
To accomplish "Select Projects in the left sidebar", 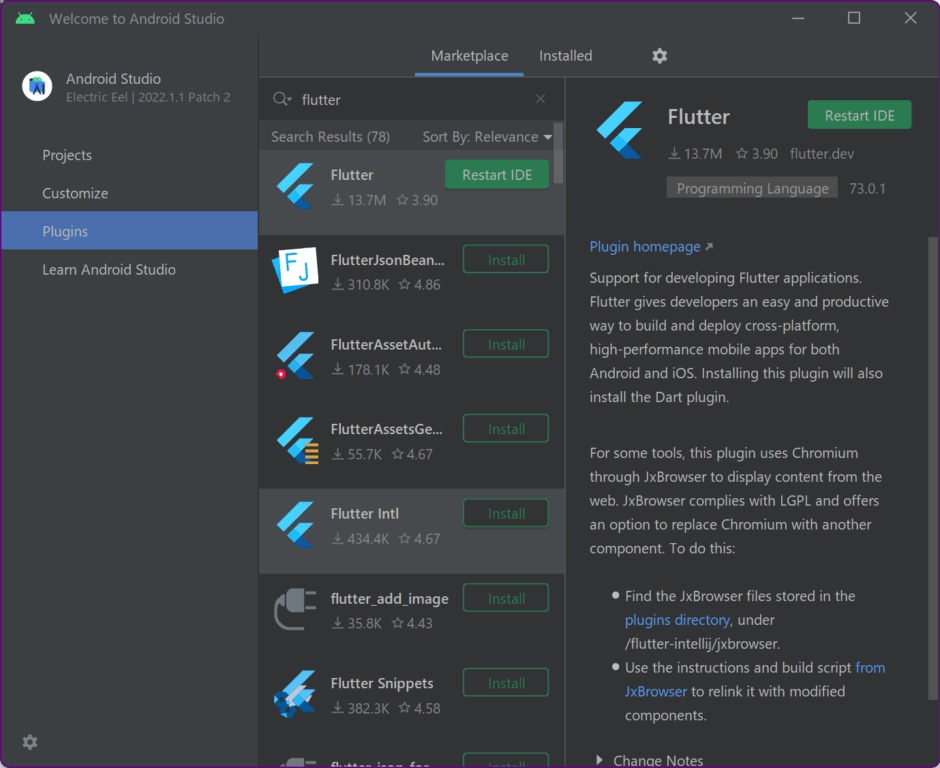I will click(x=67, y=155).
